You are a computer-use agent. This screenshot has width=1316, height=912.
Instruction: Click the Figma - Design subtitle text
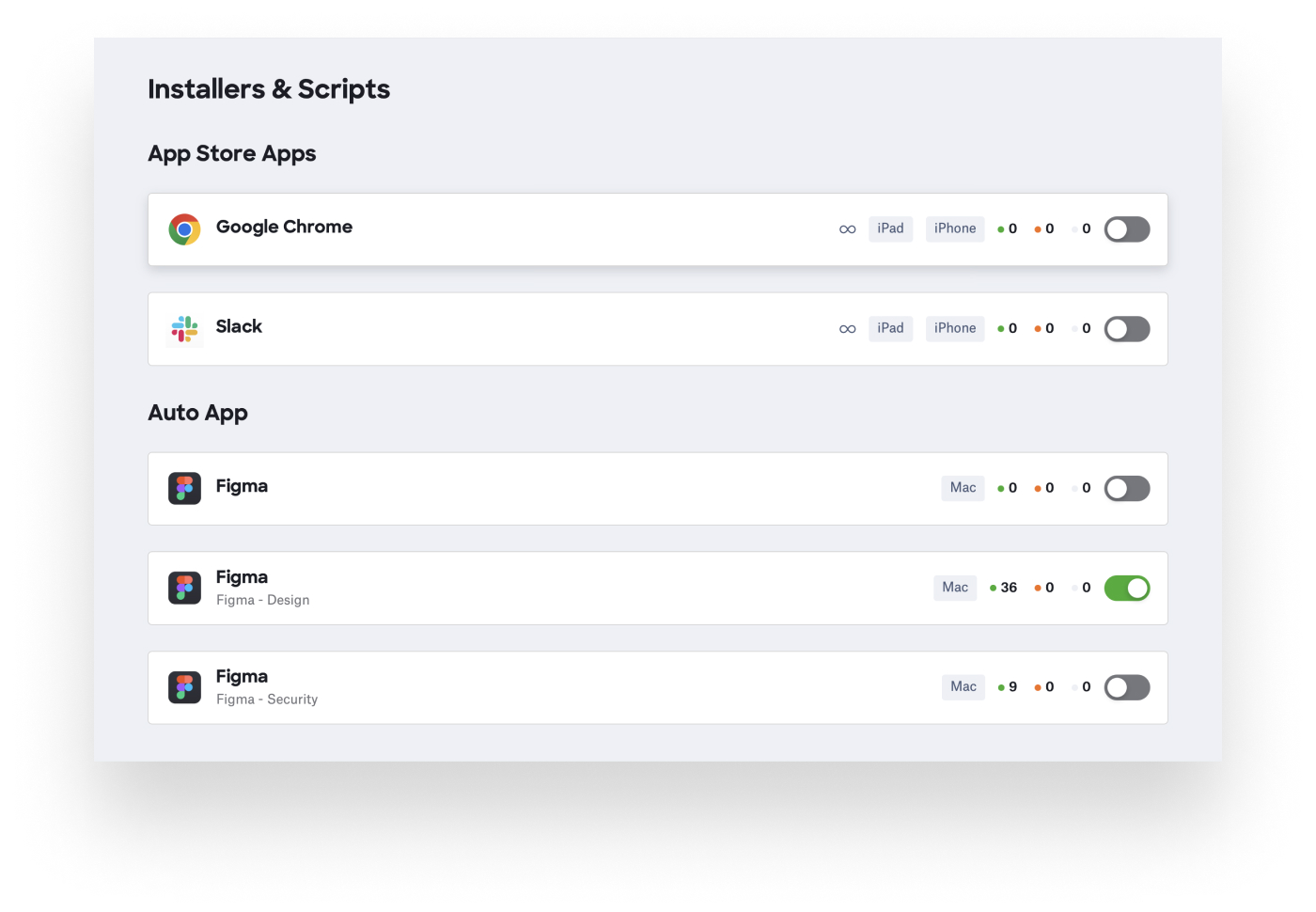pos(262,600)
